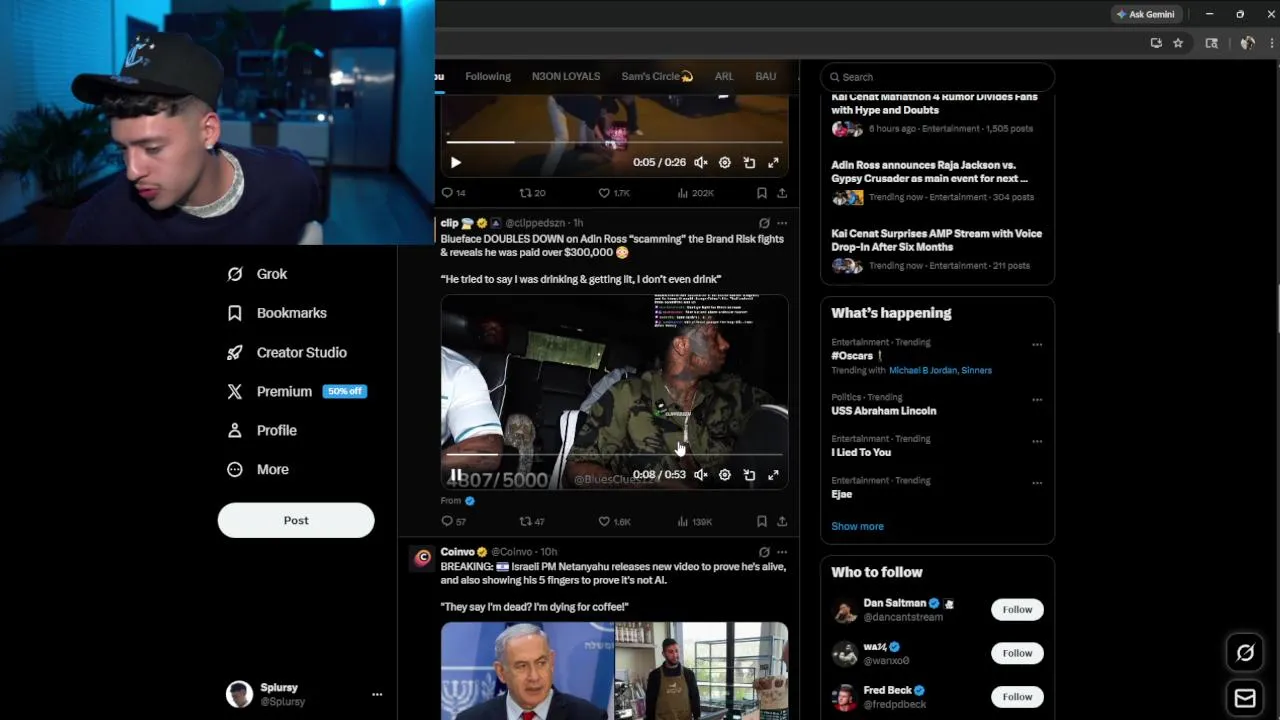
Task: Switch to the Following tab
Action: click(488, 76)
